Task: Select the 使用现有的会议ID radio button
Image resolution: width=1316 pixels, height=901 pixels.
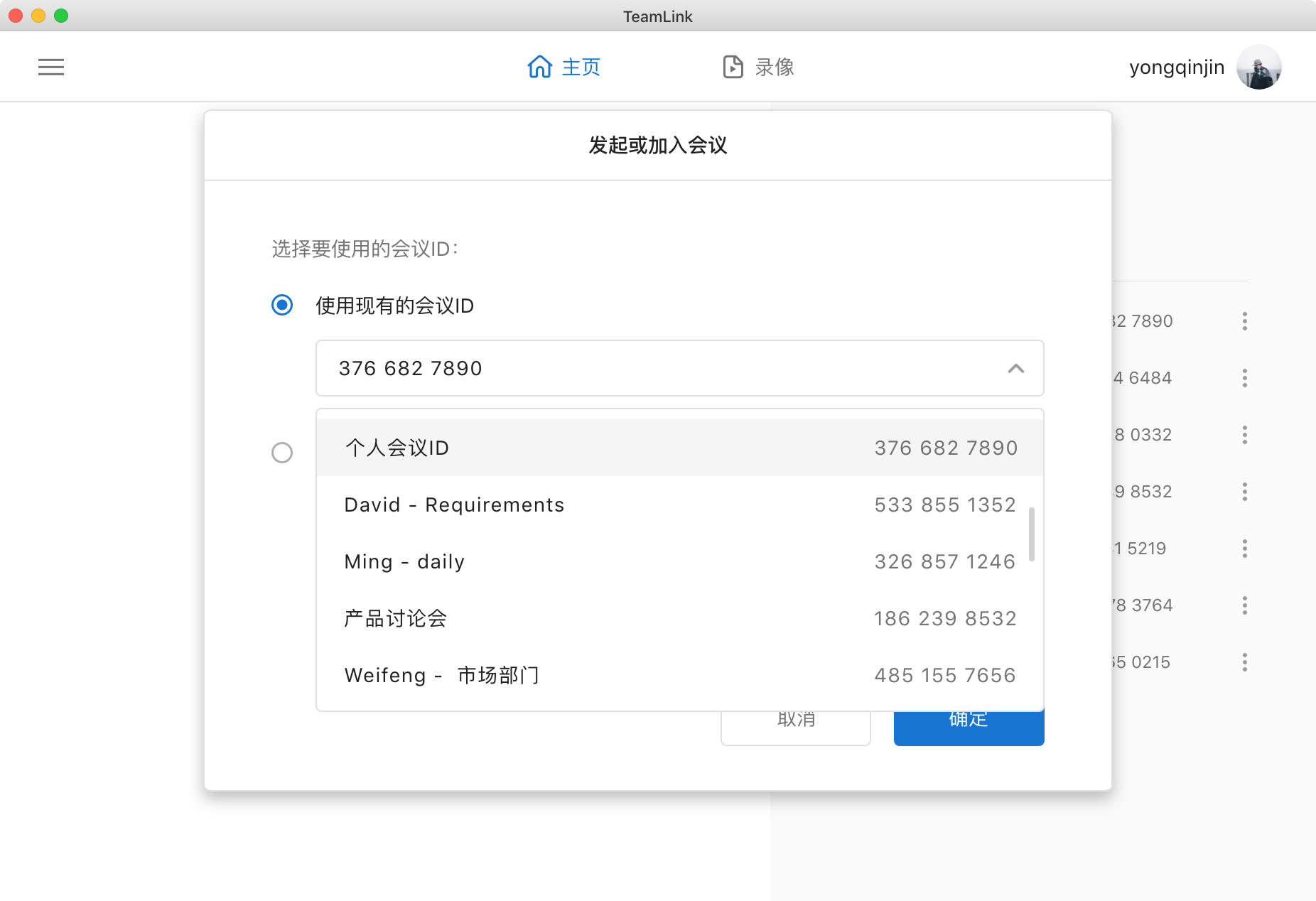Action: click(x=282, y=306)
